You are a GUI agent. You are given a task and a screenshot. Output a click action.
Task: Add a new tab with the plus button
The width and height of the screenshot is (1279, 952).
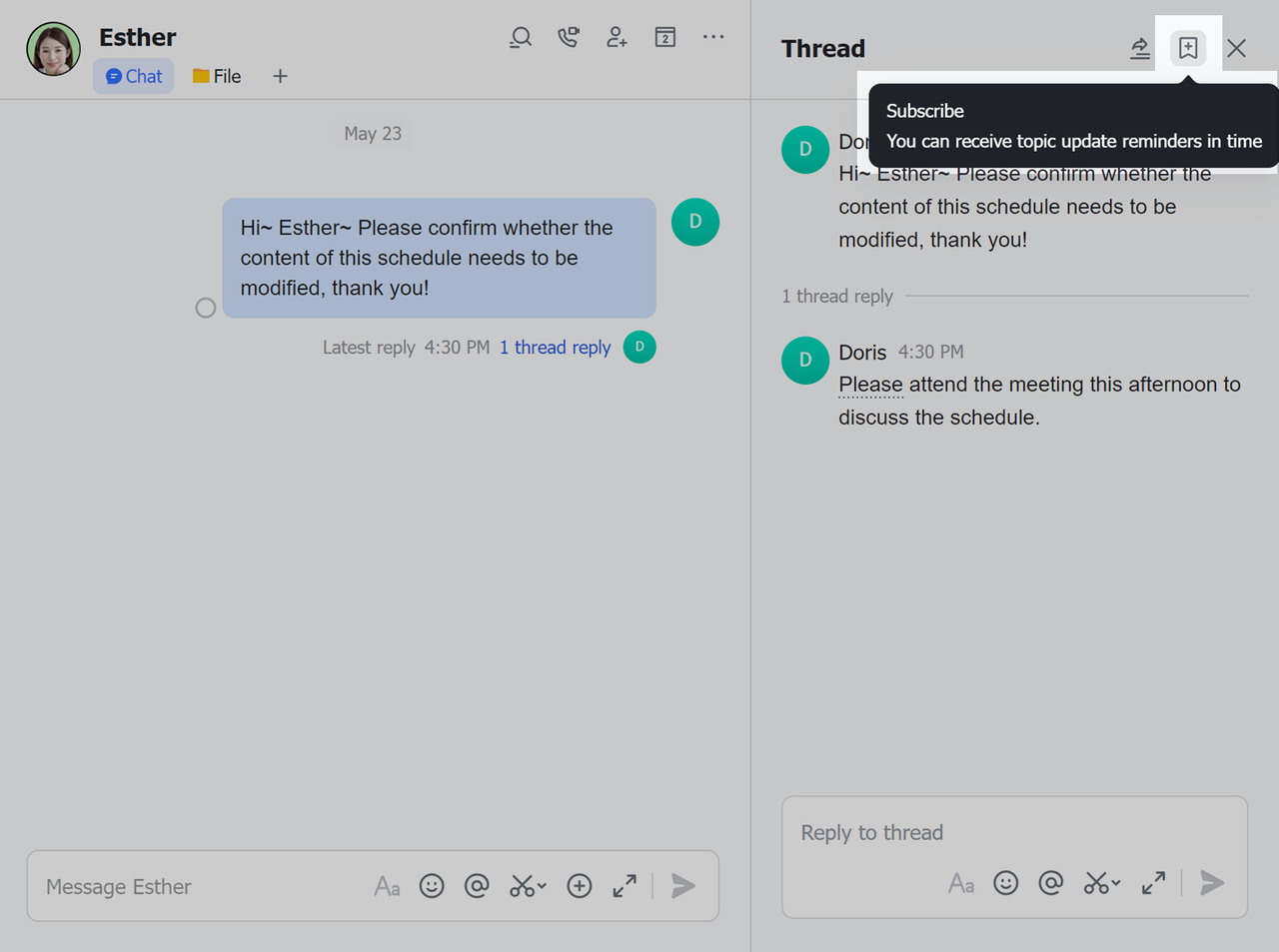coord(280,77)
